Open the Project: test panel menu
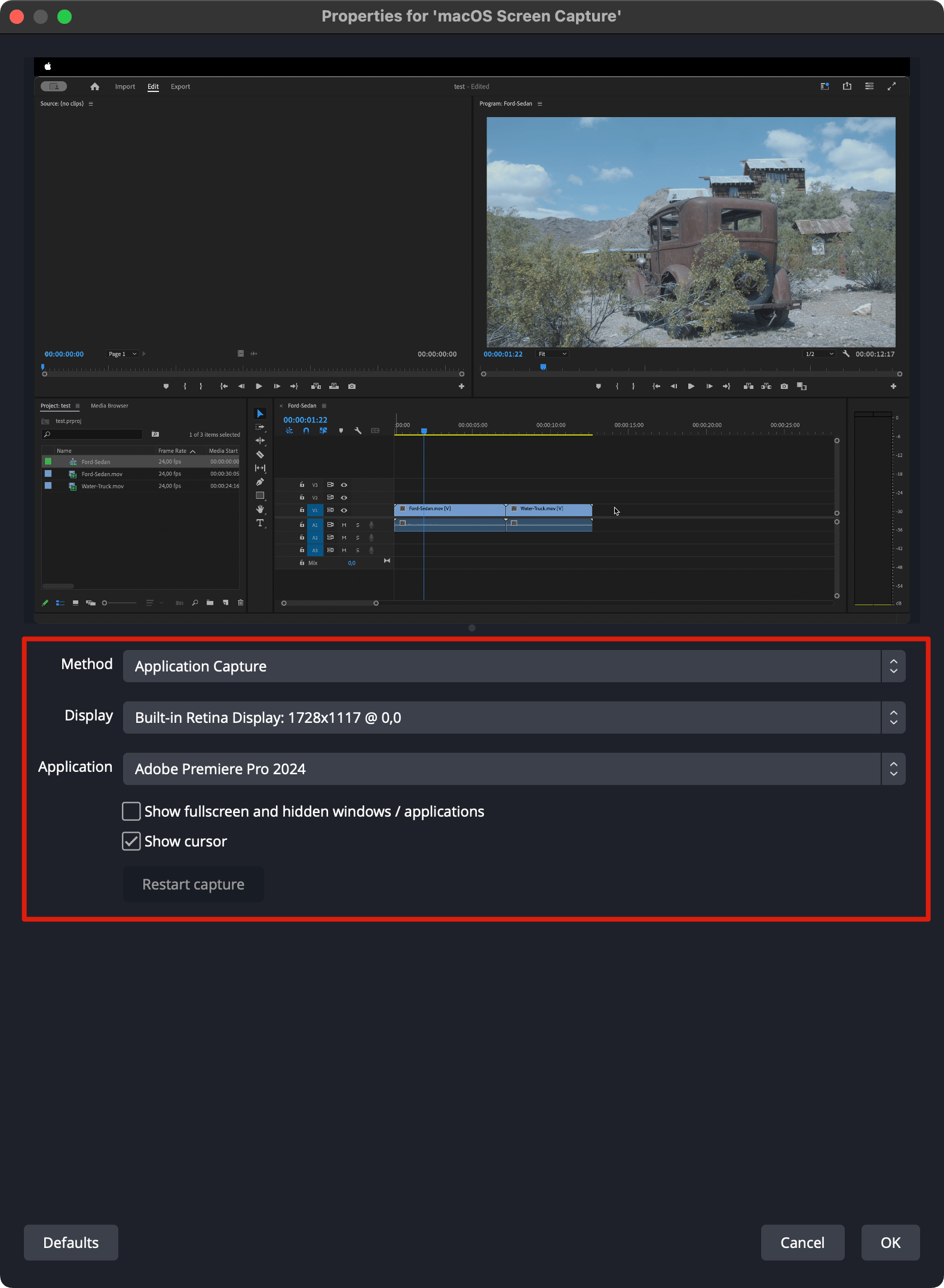 [77, 406]
